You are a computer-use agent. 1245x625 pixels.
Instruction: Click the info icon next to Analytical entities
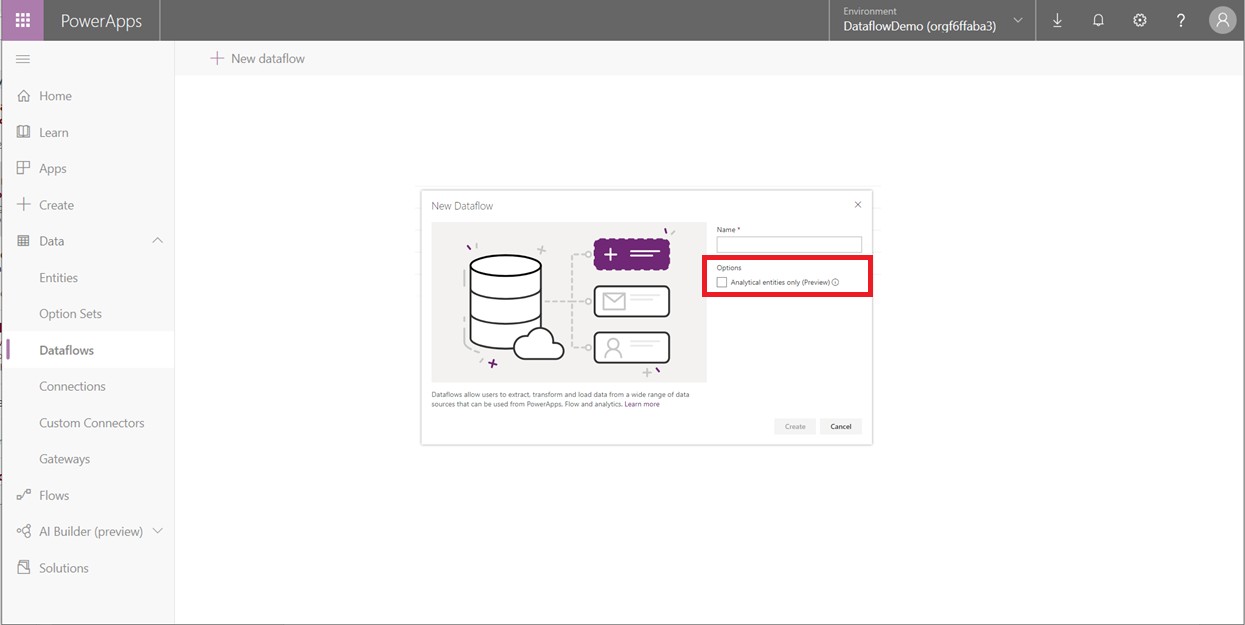[x=837, y=282]
